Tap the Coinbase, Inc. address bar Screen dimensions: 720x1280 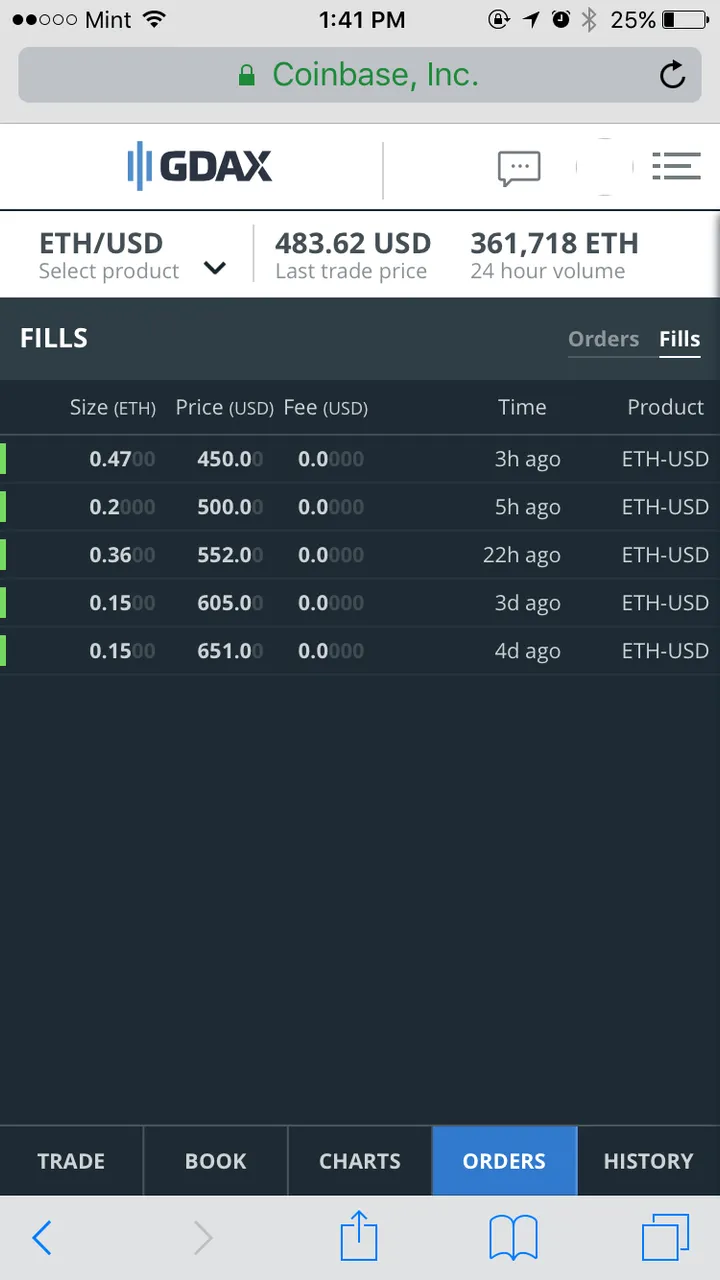pos(360,75)
